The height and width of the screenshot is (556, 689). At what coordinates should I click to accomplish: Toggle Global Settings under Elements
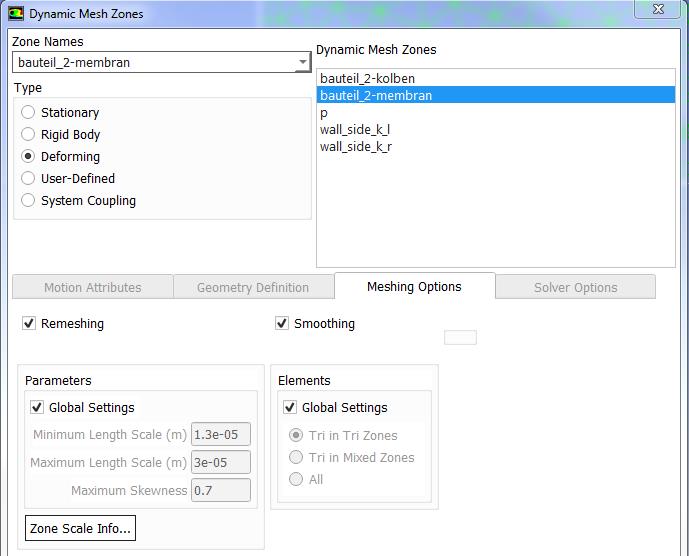click(290, 407)
